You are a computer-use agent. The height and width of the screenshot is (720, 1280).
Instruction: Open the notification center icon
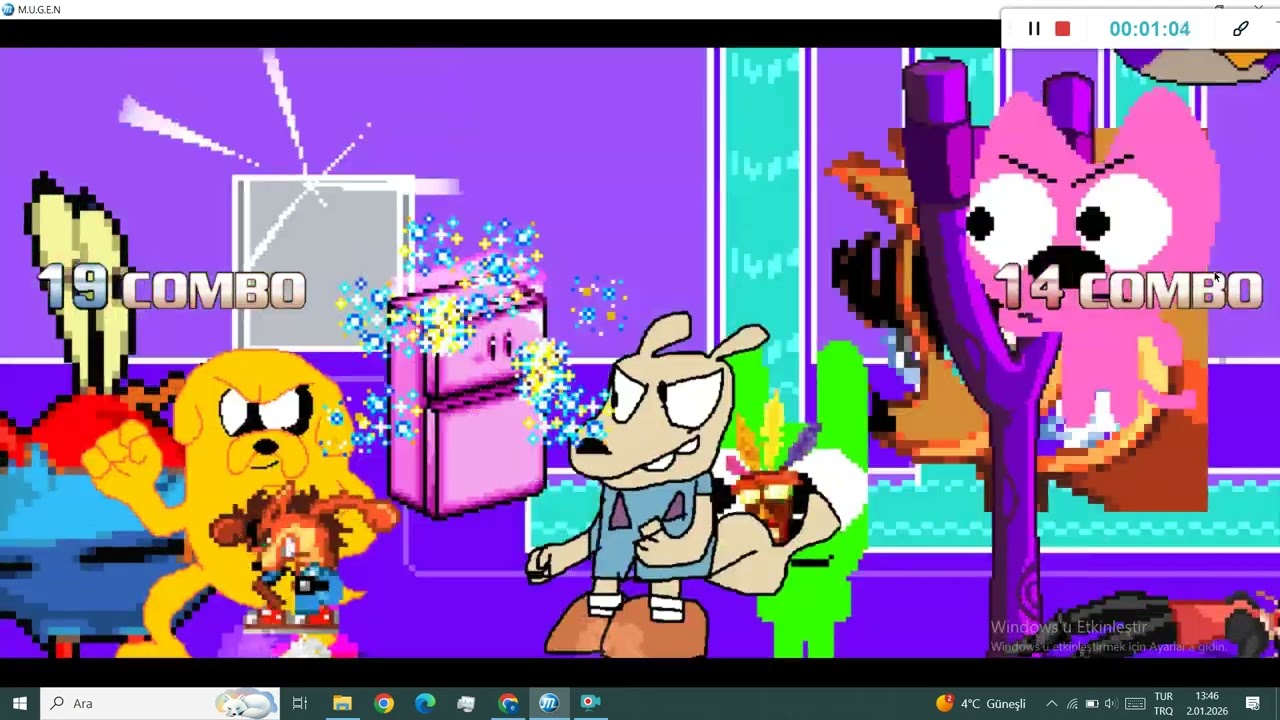[x=1252, y=703]
